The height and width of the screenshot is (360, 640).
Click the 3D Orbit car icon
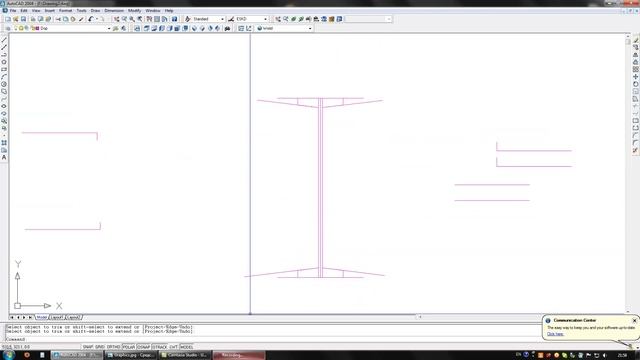227,29
